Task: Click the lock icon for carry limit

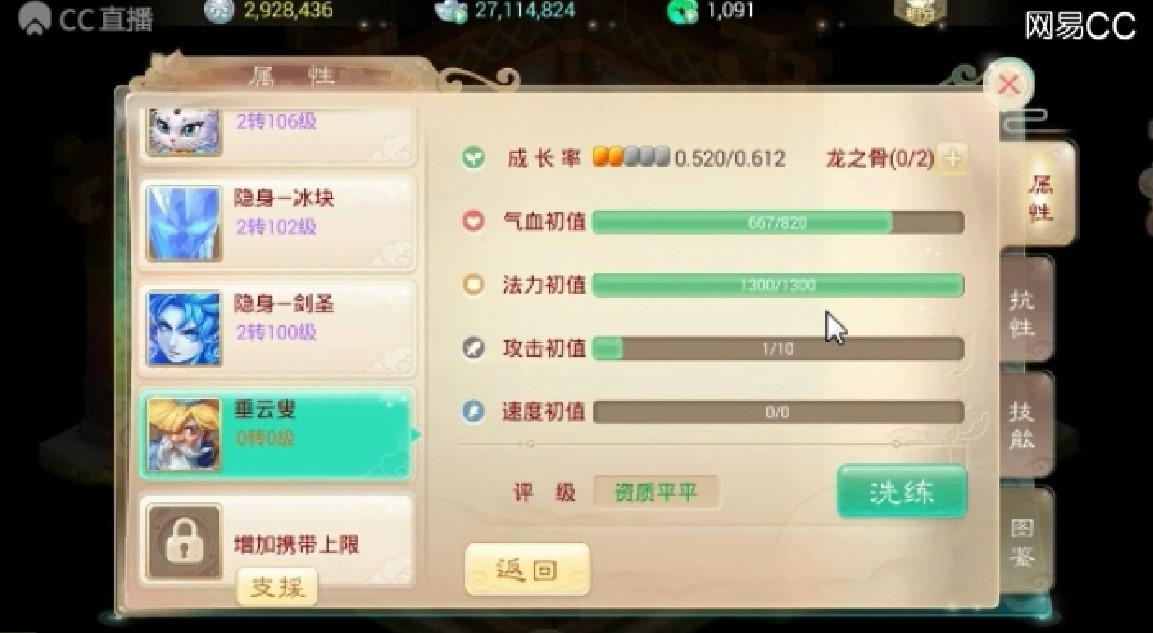Action: pos(184,542)
